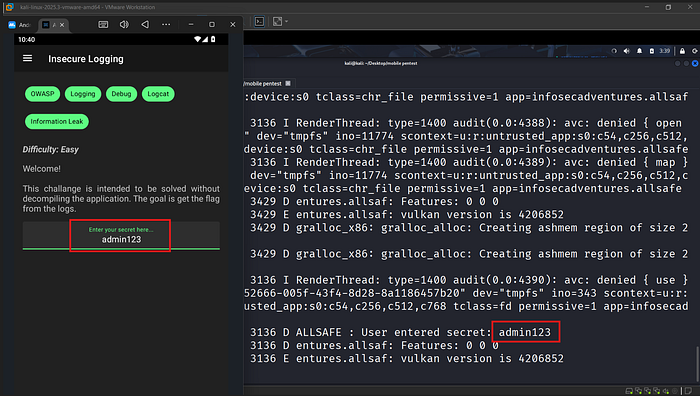
Task: Click the Android Wi-Fi status icon
Action: (197, 39)
